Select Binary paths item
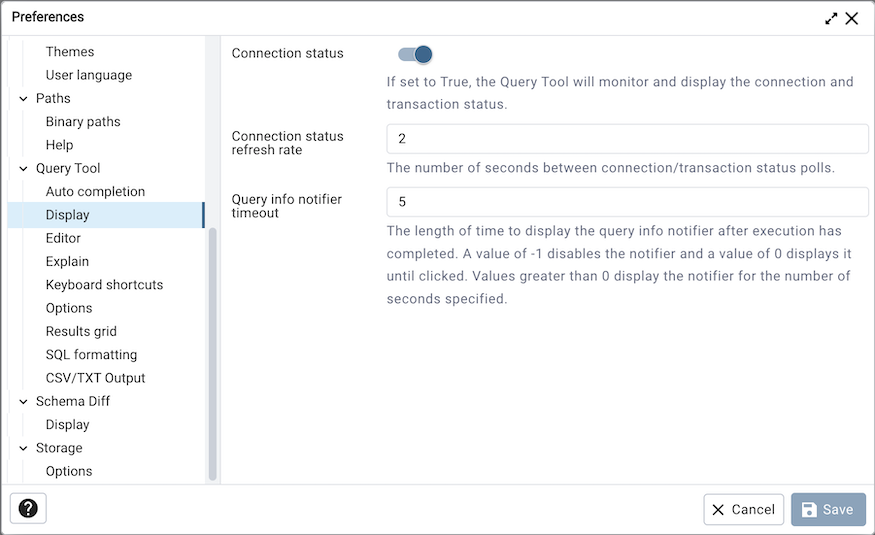 (83, 122)
